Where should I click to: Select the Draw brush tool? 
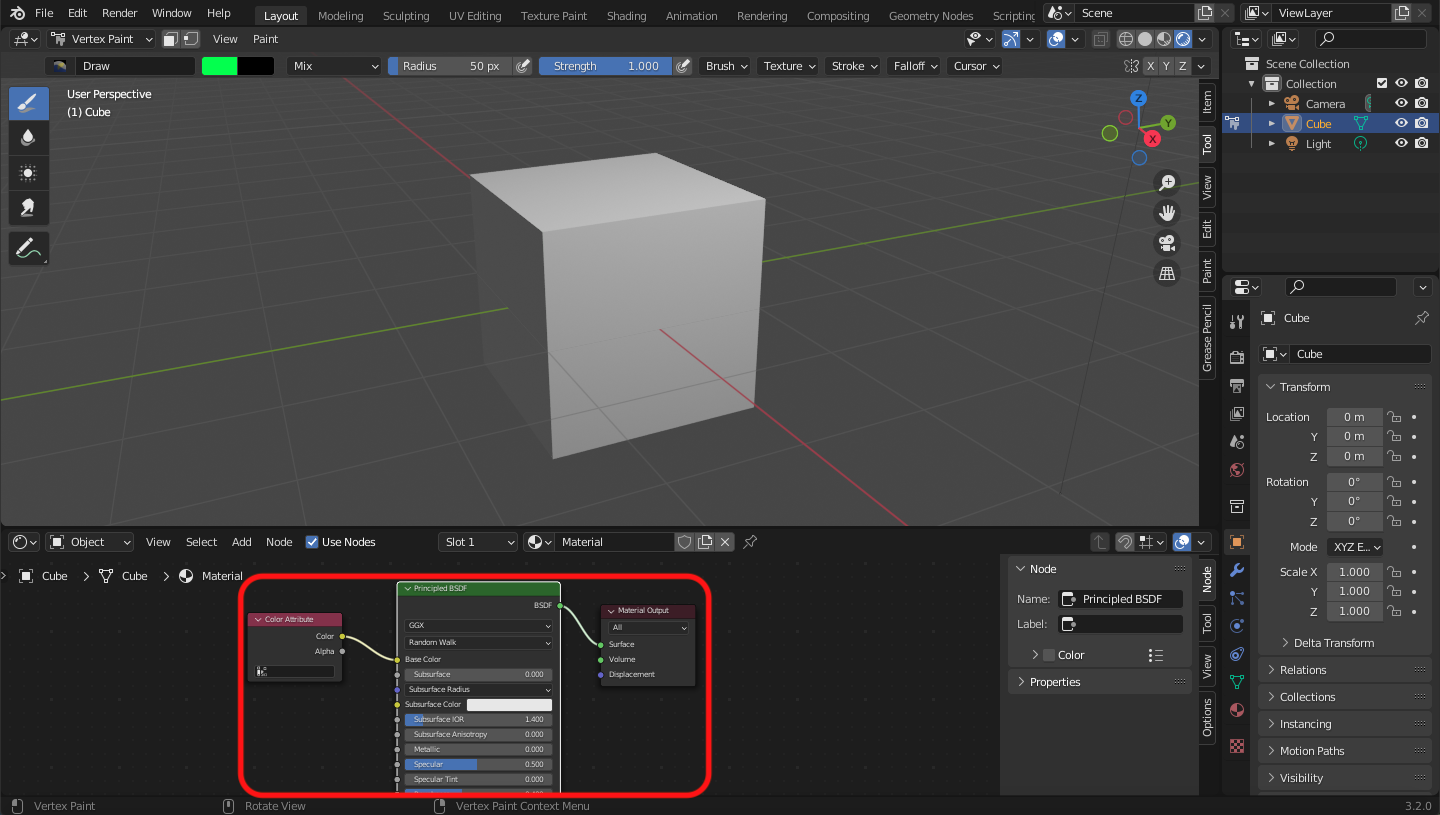(29, 103)
